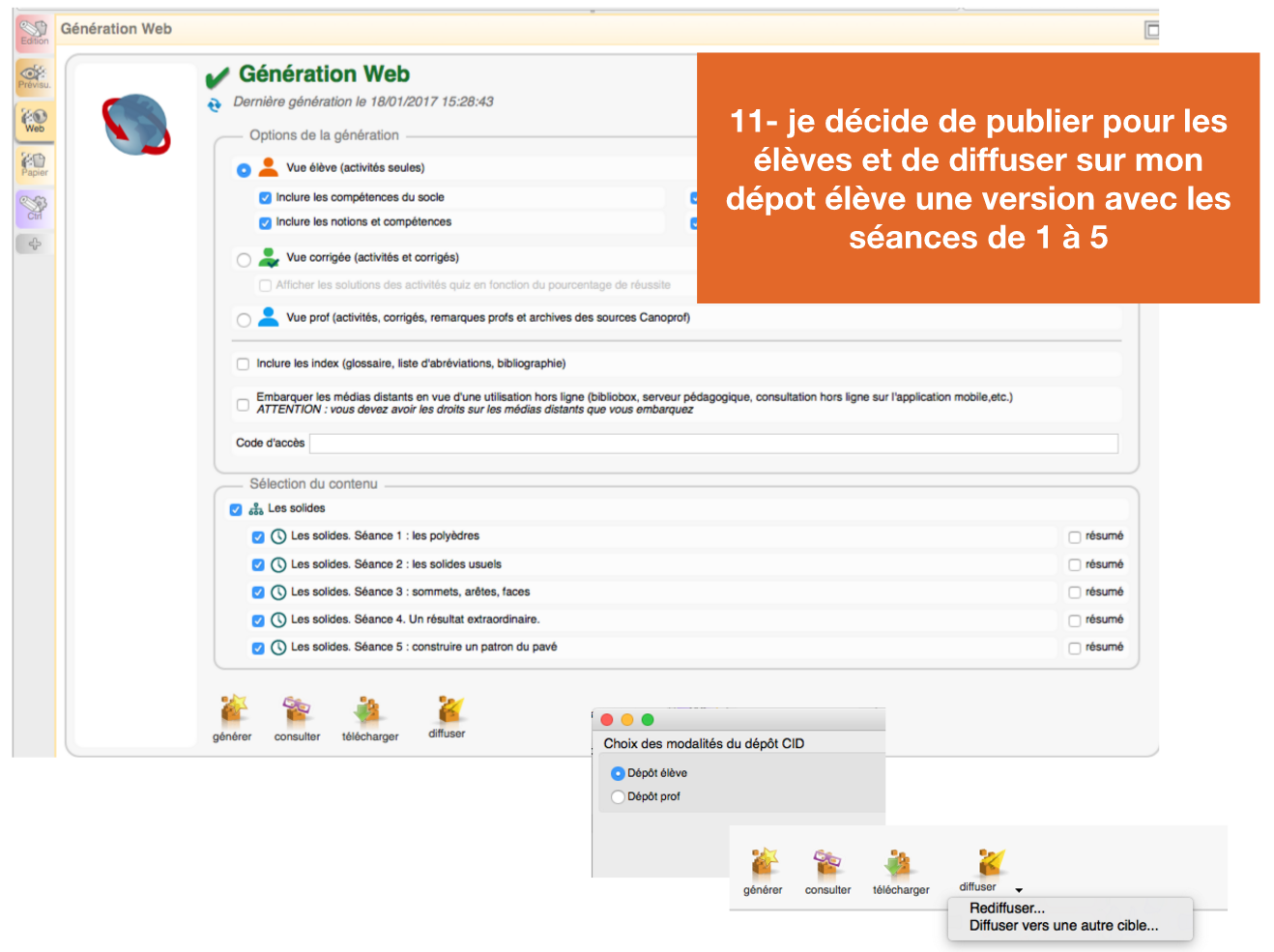Click the blue refresh arrows beside Dernière génération
Viewport: 1274px width, 952px height.
215,104
